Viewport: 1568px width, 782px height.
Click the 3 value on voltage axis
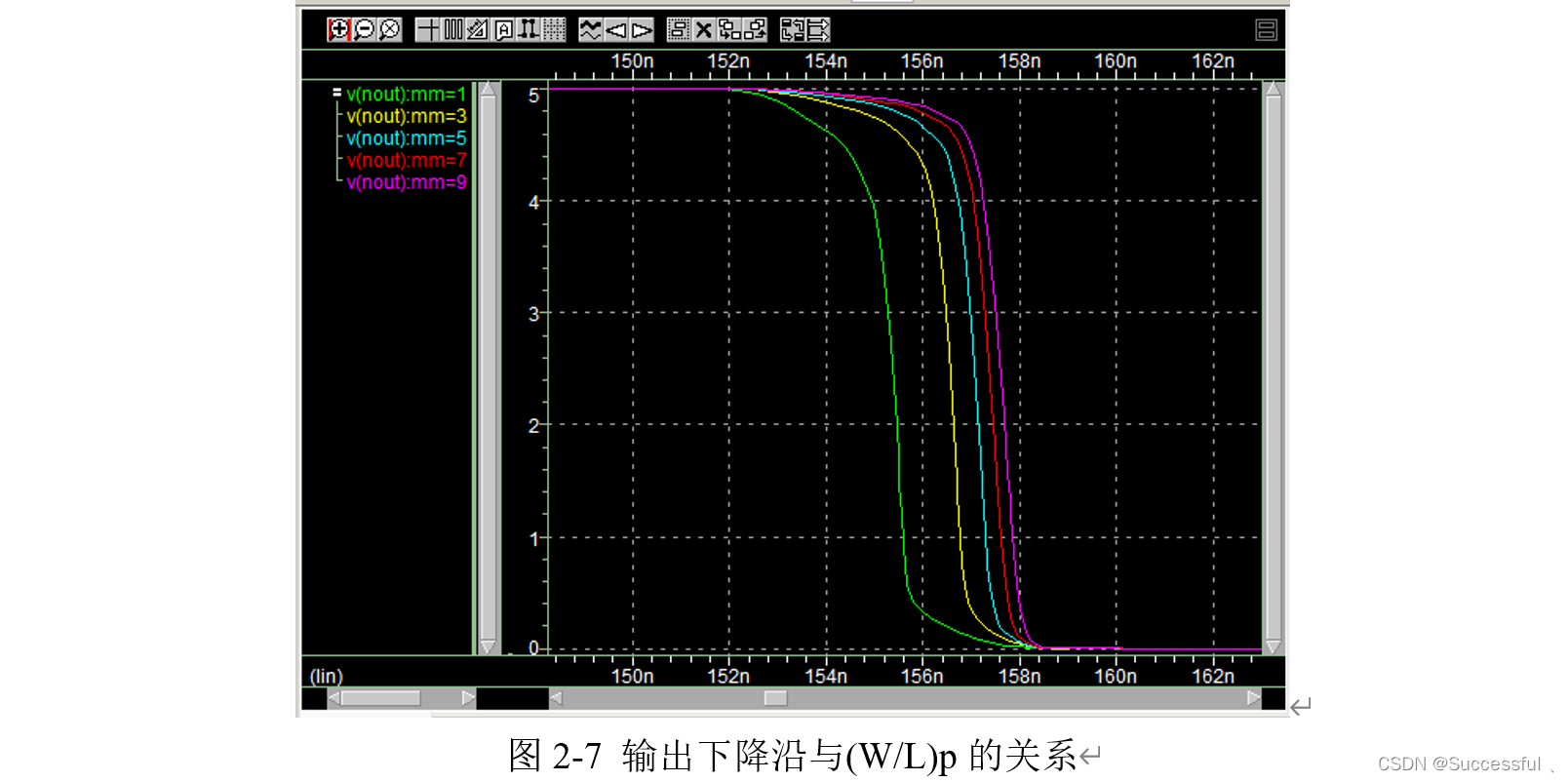(x=533, y=314)
